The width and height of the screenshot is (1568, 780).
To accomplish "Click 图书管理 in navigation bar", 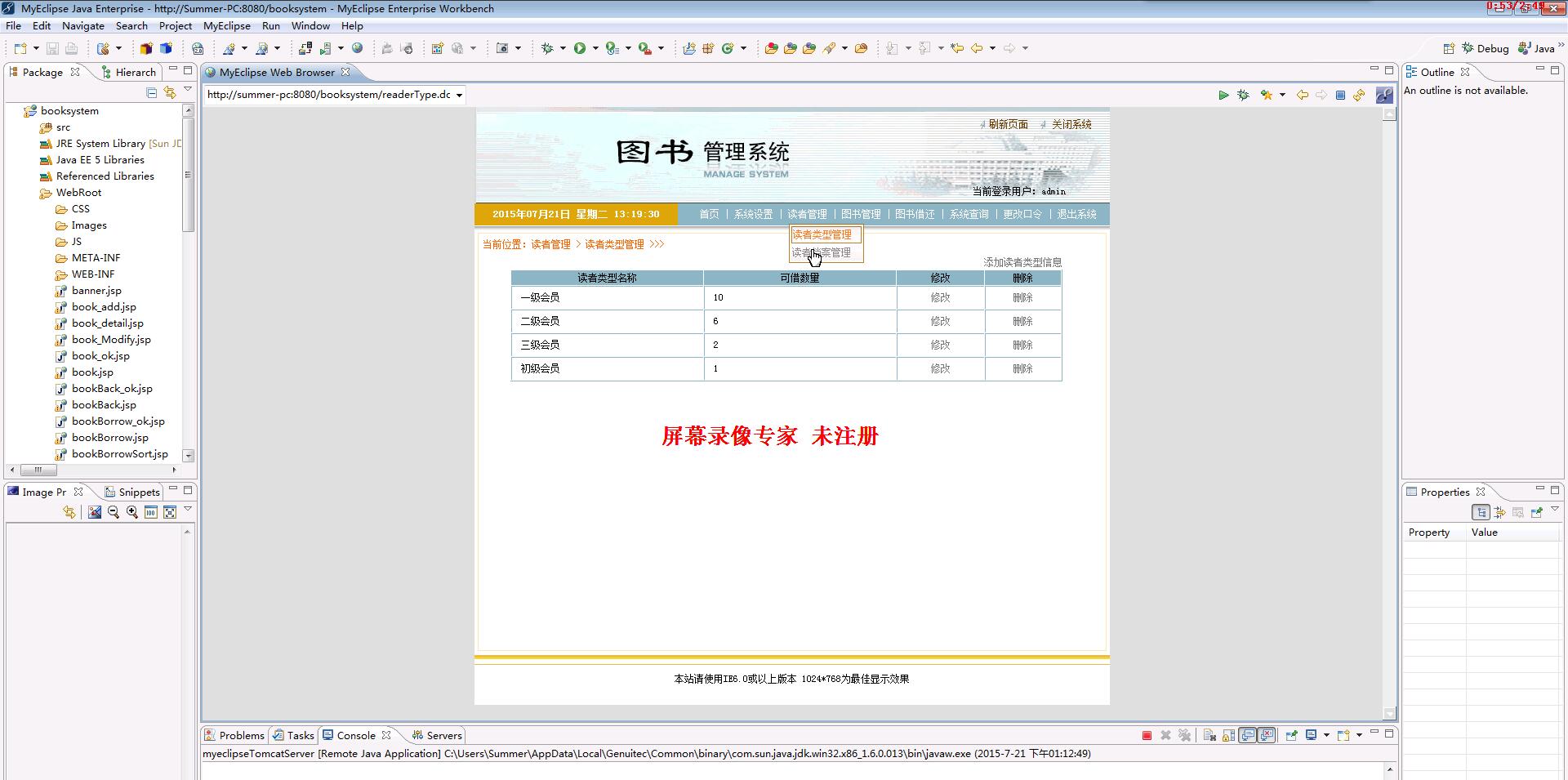I will tap(861, 214).
